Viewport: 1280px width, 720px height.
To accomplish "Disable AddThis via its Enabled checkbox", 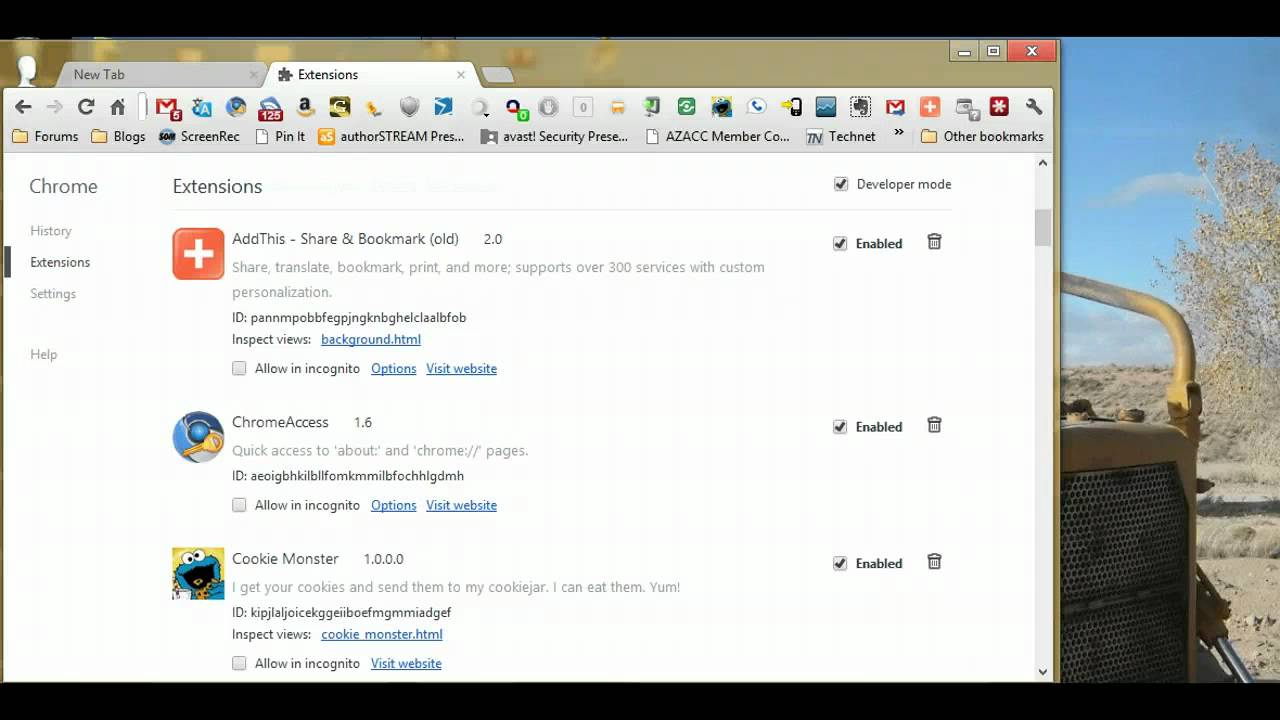I will click(x=840, y=243).
